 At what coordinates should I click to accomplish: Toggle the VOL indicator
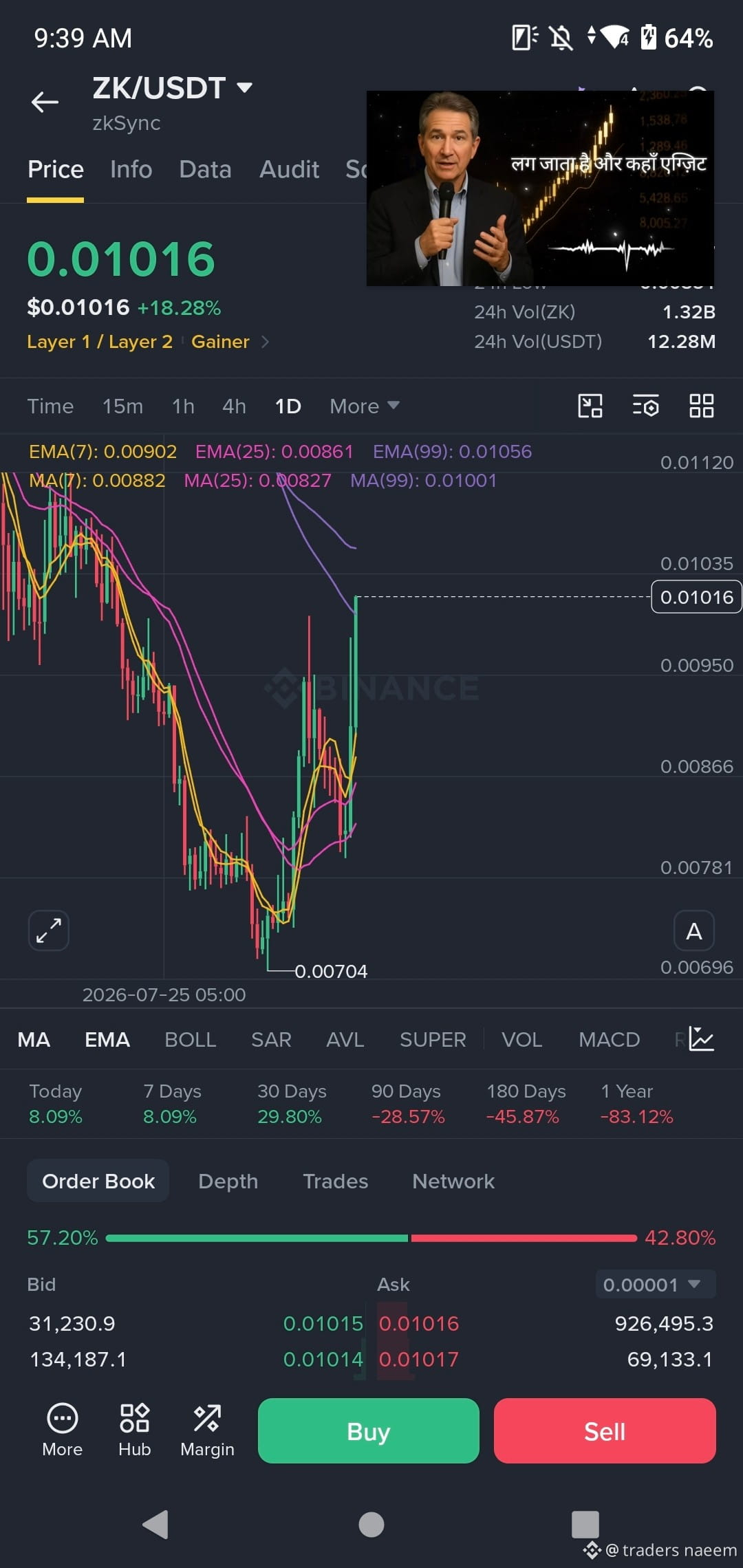click(522, 1039)
